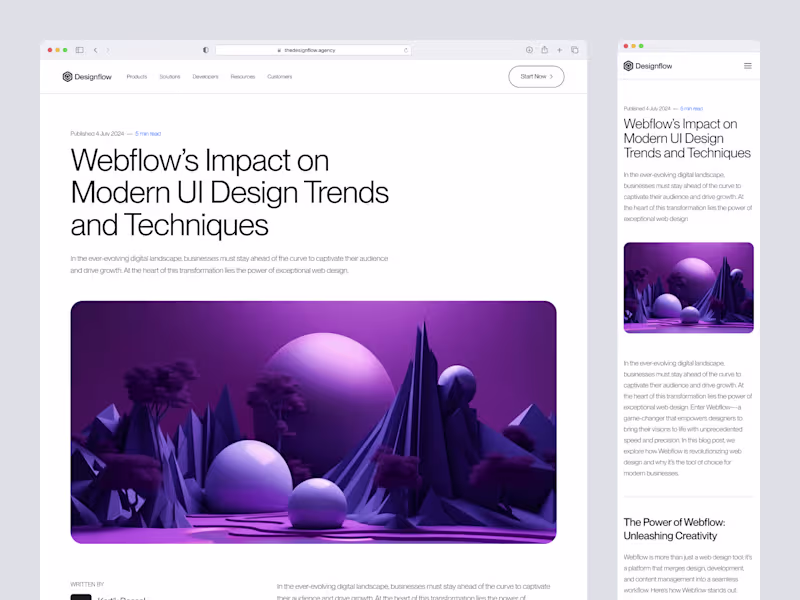The height and width of the screenshot is (600, 800).
Task: Click 'Published 4 July 2024' in desktop window
Action: click(97, 134)
